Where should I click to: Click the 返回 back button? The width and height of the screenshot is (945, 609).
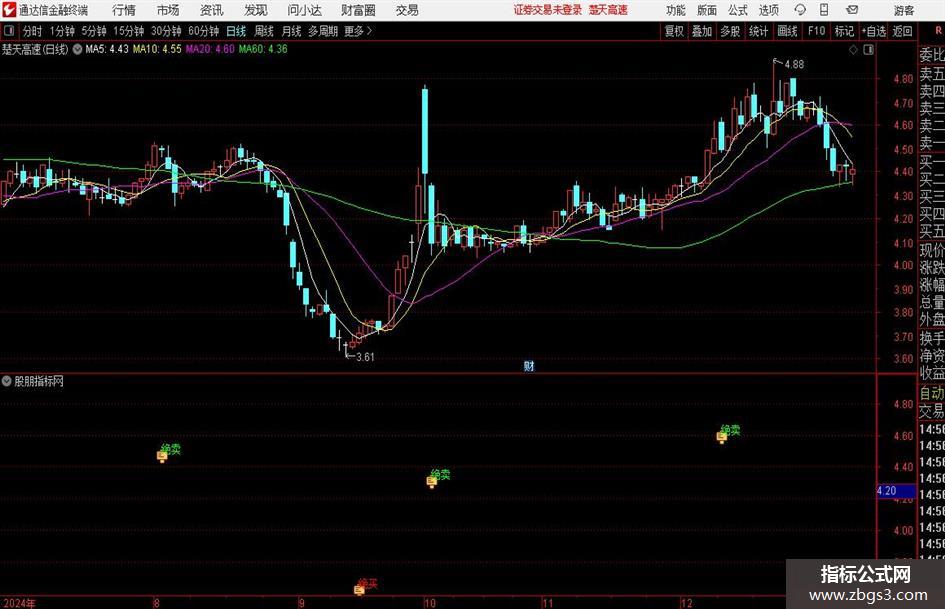pyautogui.click(x=902, y=31)
